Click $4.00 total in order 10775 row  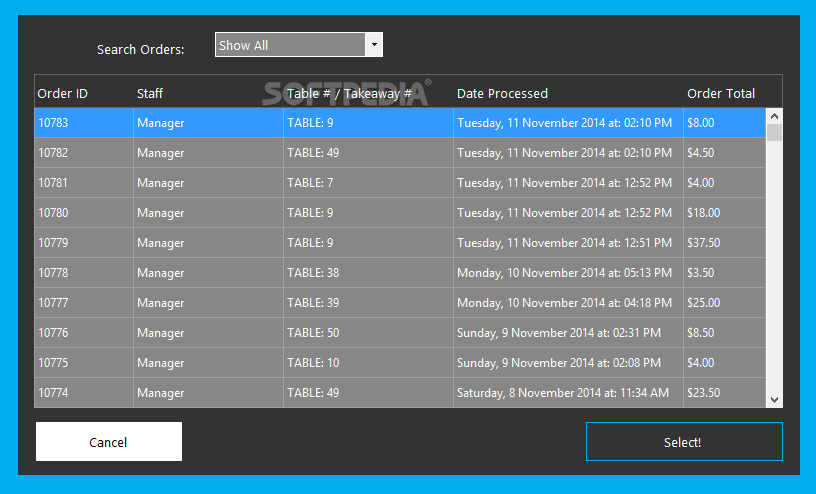pyautogui.click(x=724, y=363)
